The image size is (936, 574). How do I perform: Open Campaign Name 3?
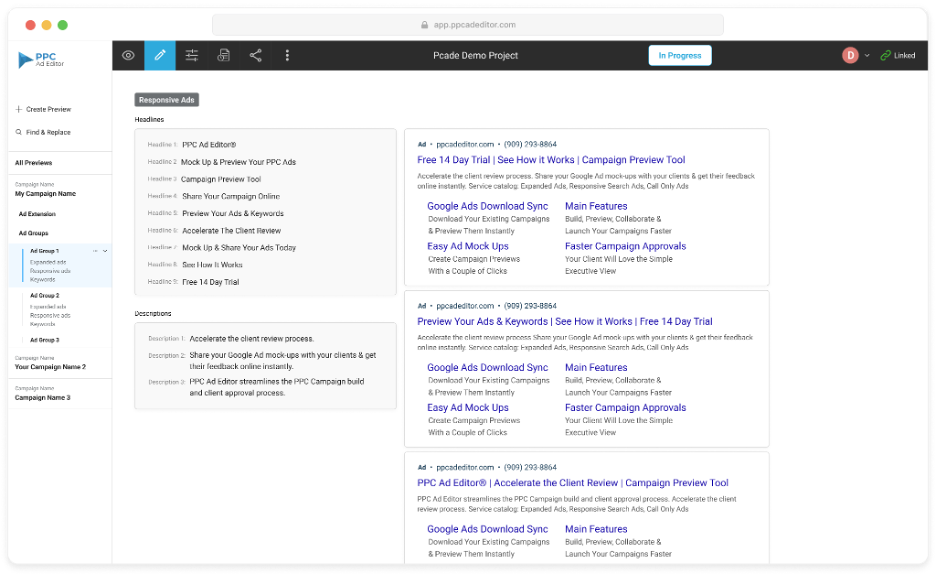[x=42, y=397]
